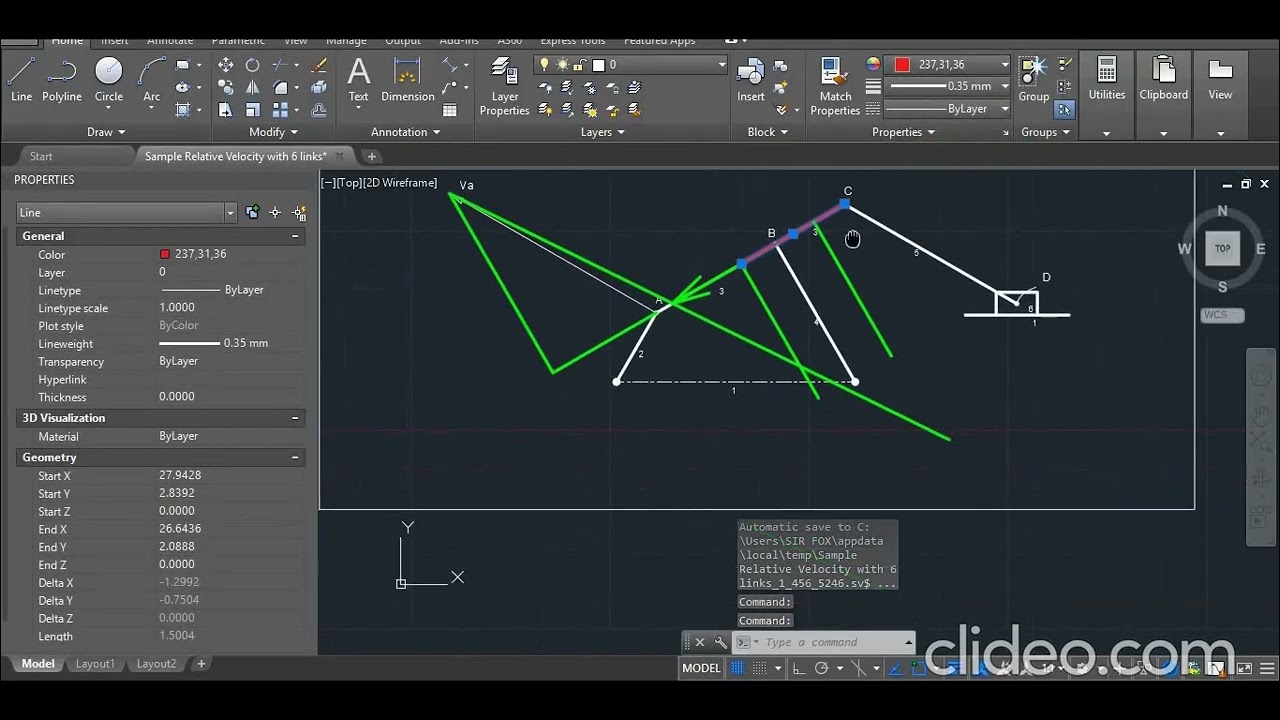This screenshot has width=1280, height=720.
Task: Open object type dropdown showing Line
Action: pos(126,212)
